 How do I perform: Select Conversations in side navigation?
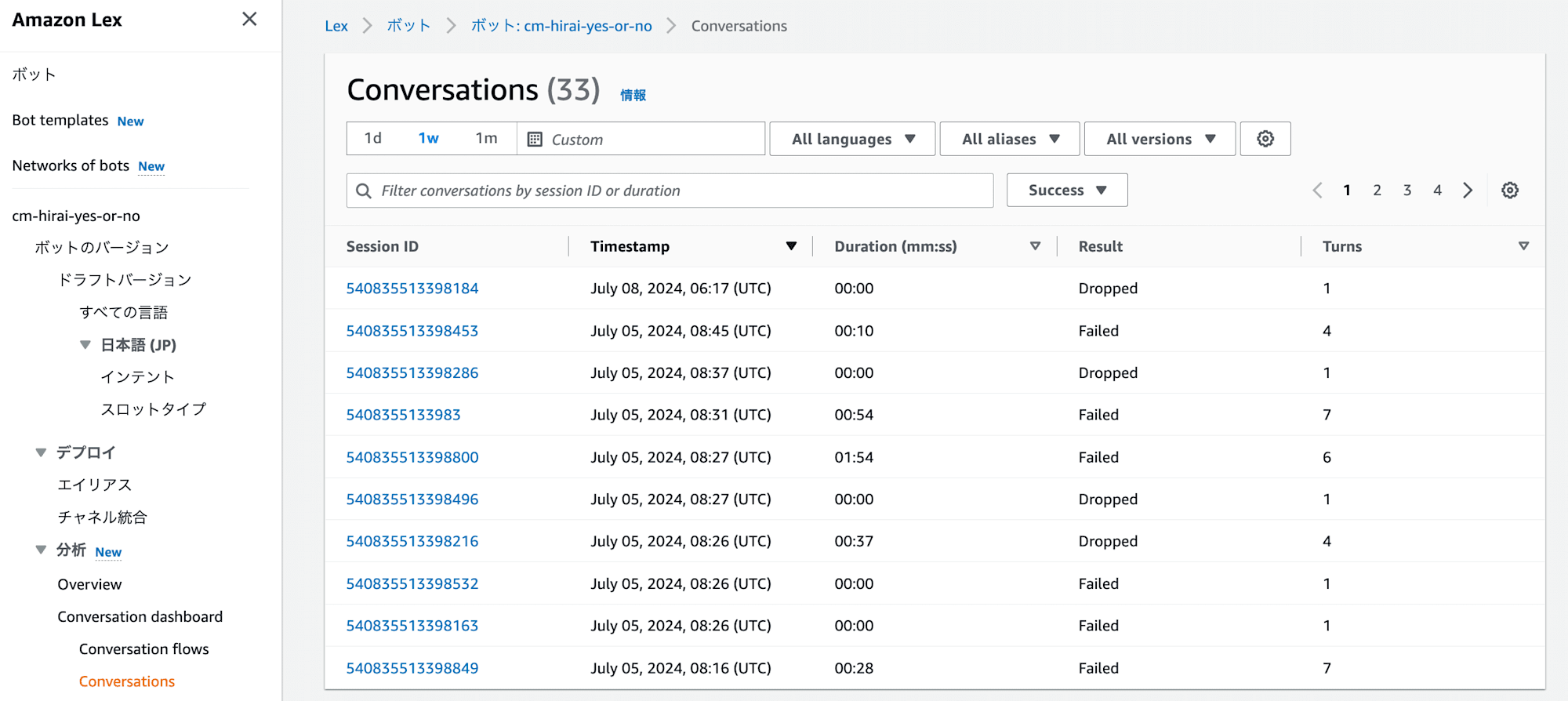(127, 681)
